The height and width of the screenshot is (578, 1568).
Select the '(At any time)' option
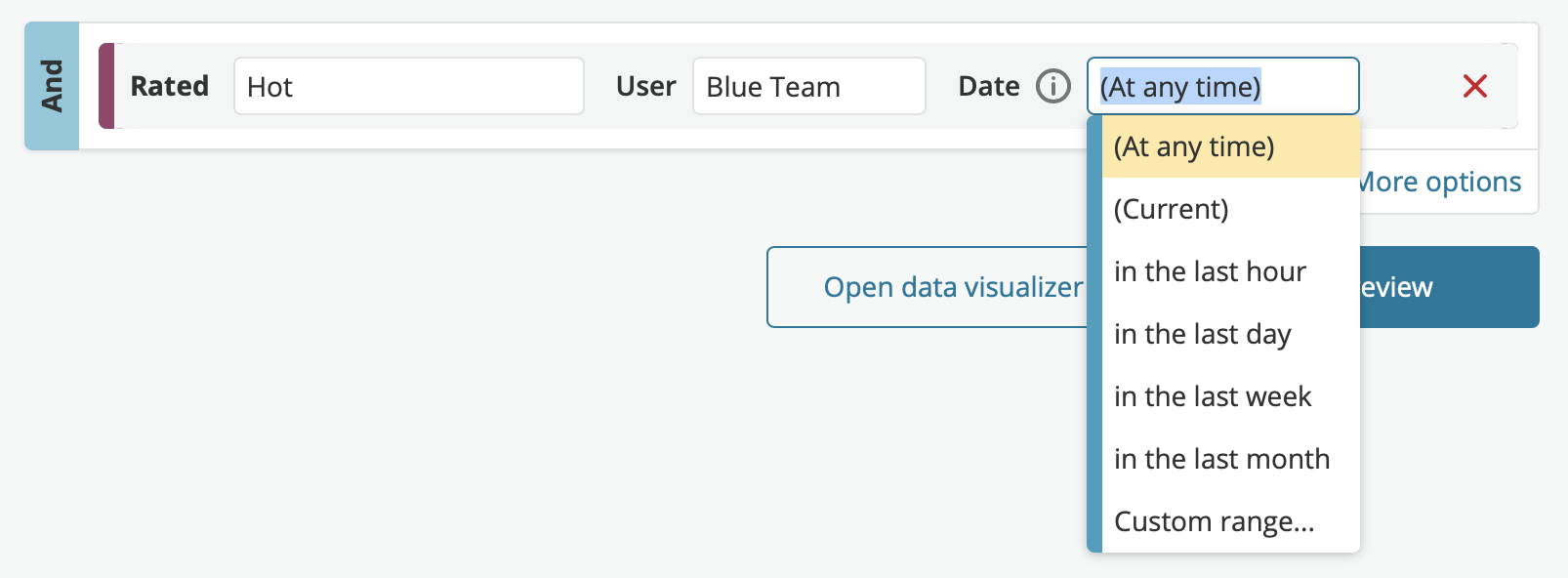click(1230, 146)
